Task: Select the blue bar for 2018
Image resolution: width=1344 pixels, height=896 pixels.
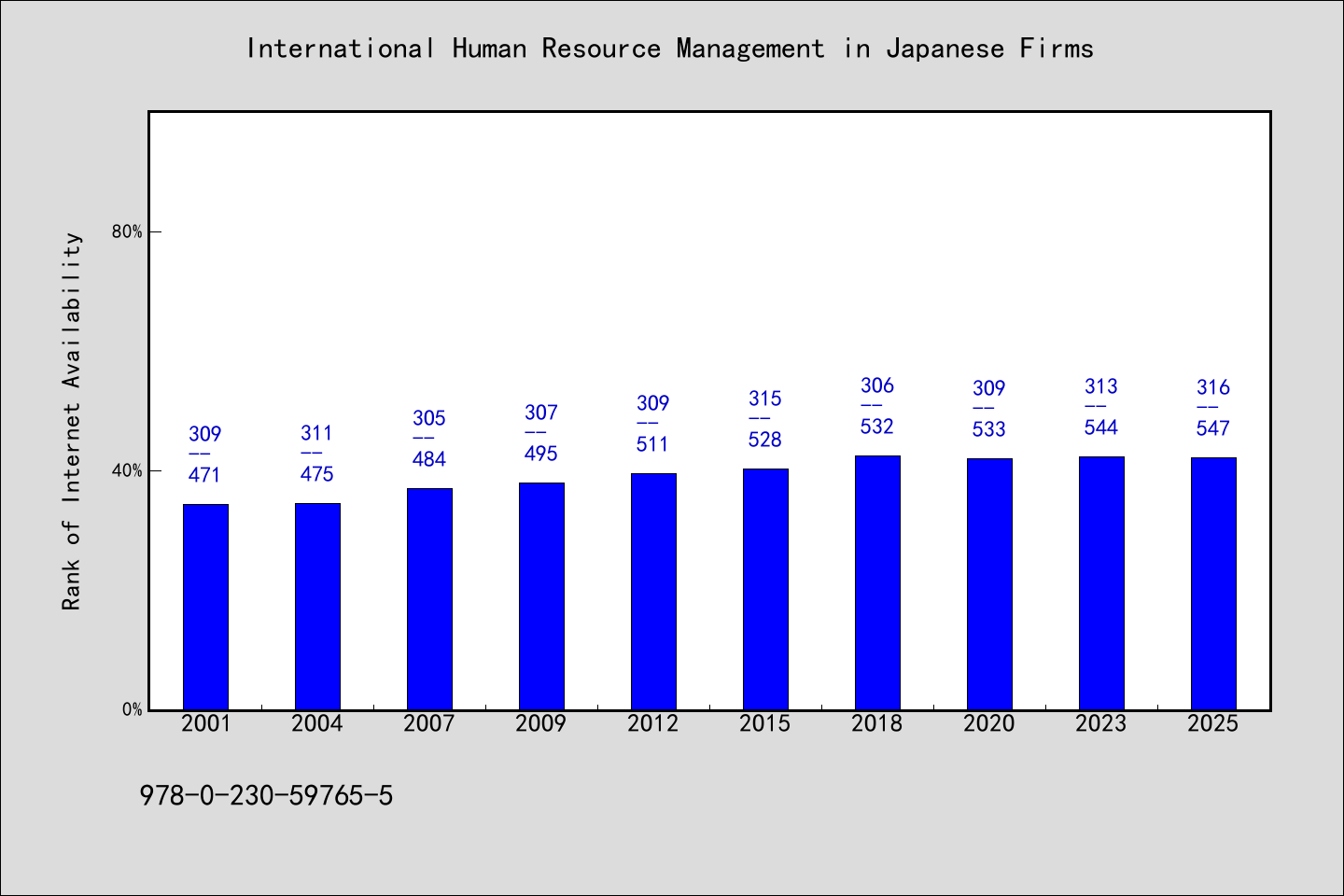Action: click(877, 582)
